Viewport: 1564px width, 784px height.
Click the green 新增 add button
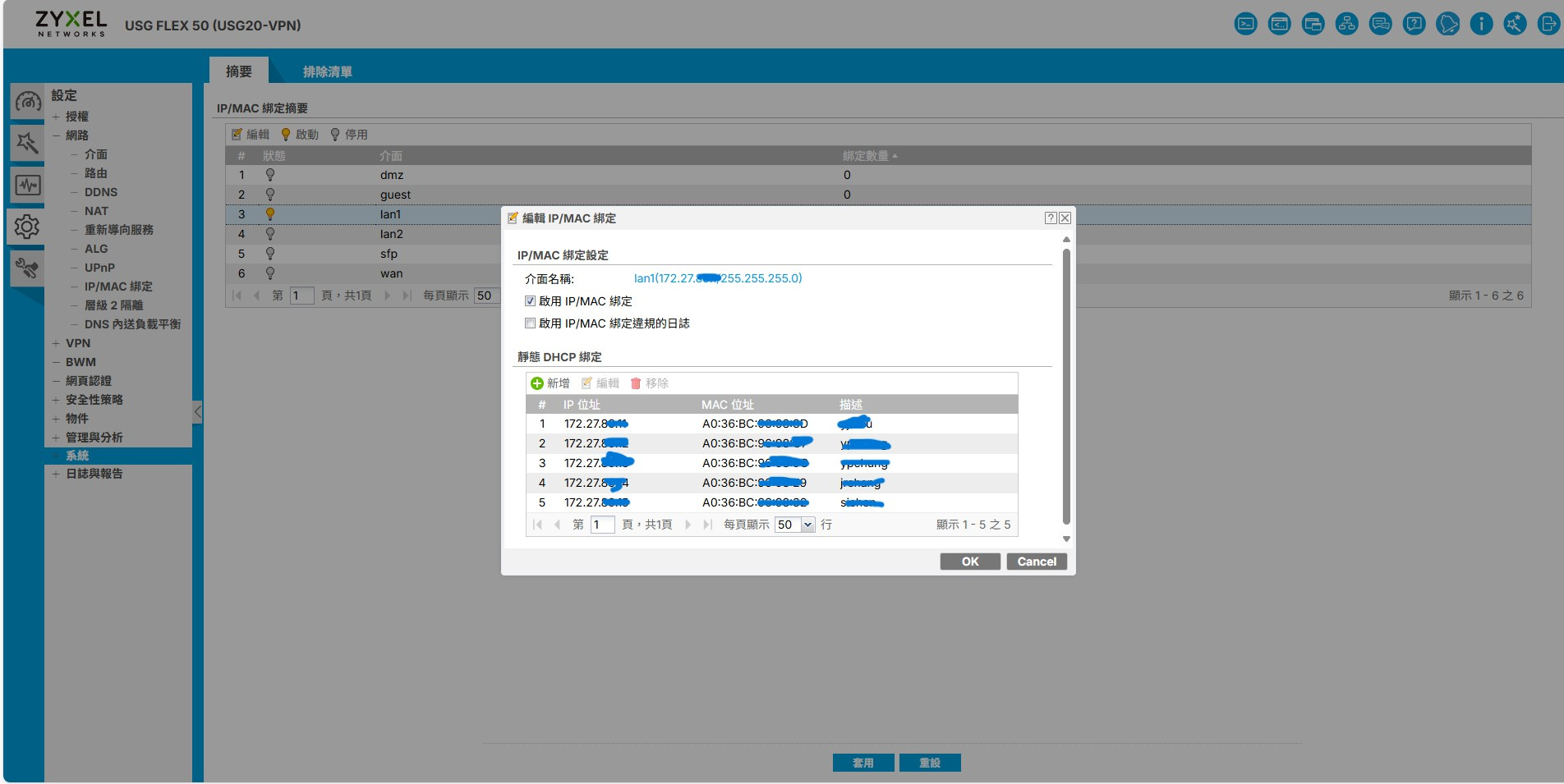click(550, 383)
